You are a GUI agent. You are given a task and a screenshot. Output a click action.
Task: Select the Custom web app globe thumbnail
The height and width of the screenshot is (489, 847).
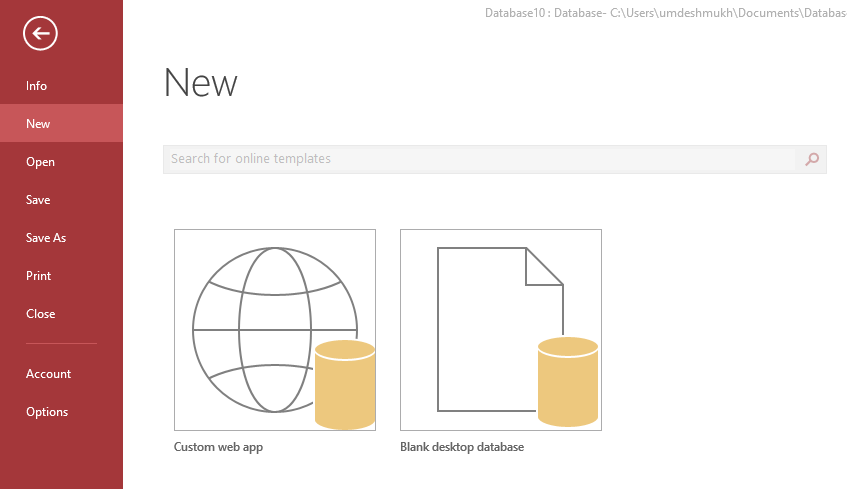coord(275,330)
